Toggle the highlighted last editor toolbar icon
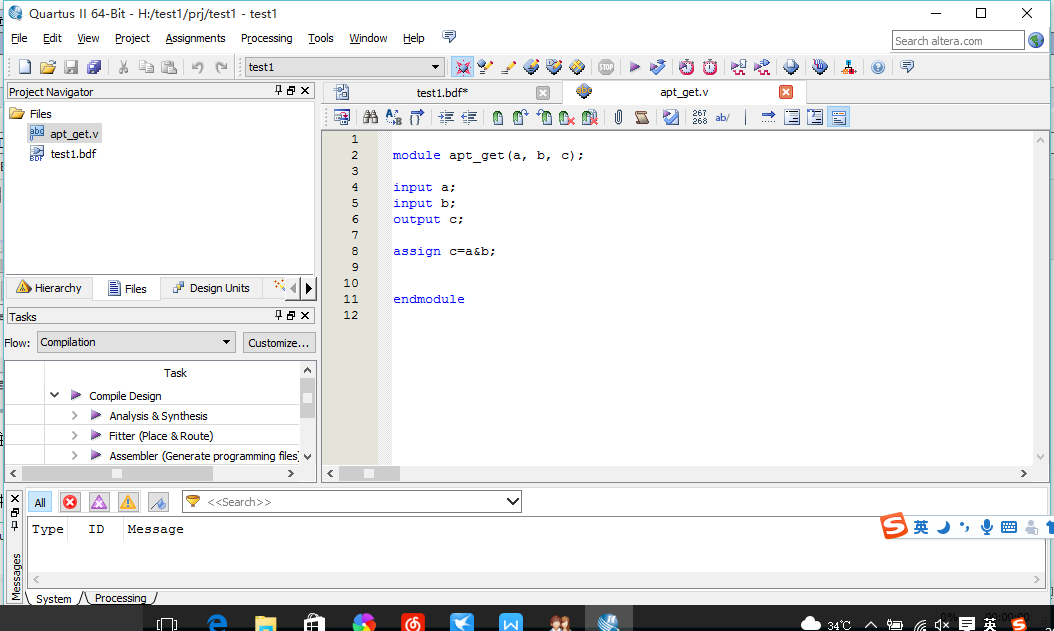Viewport: 1054px width, 631px height. tap(838, 117)
